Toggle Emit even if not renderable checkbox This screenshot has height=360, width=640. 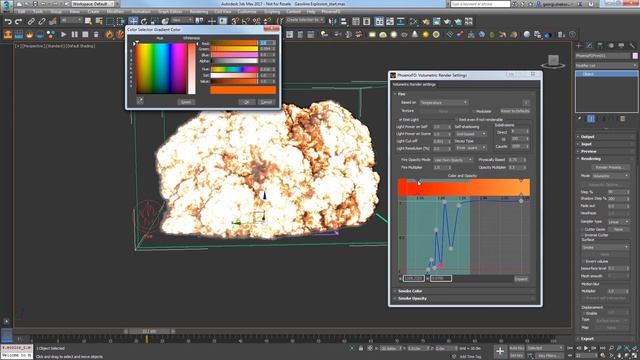pyautogui.click(x=457, y=120)
